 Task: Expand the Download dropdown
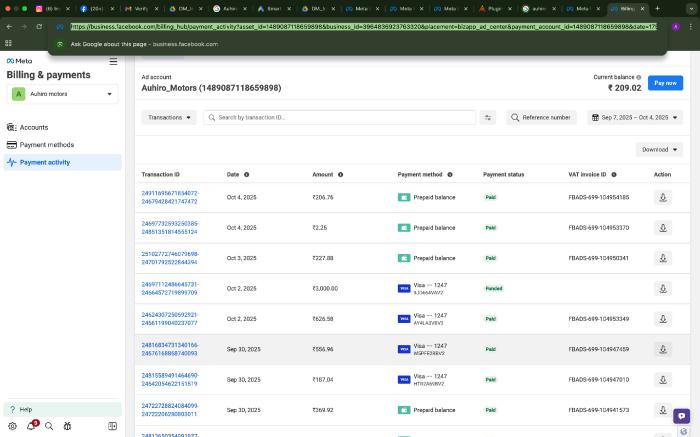click(x=659, y=150)
